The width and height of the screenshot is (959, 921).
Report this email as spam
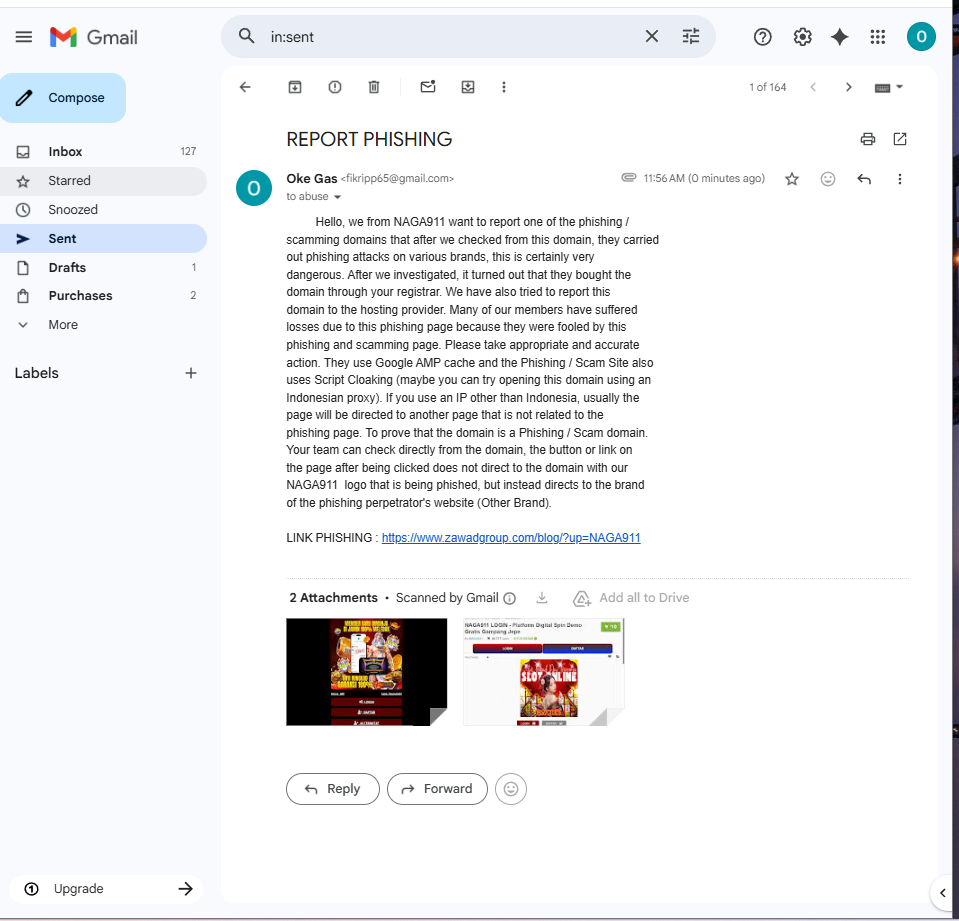coord(335,87)
